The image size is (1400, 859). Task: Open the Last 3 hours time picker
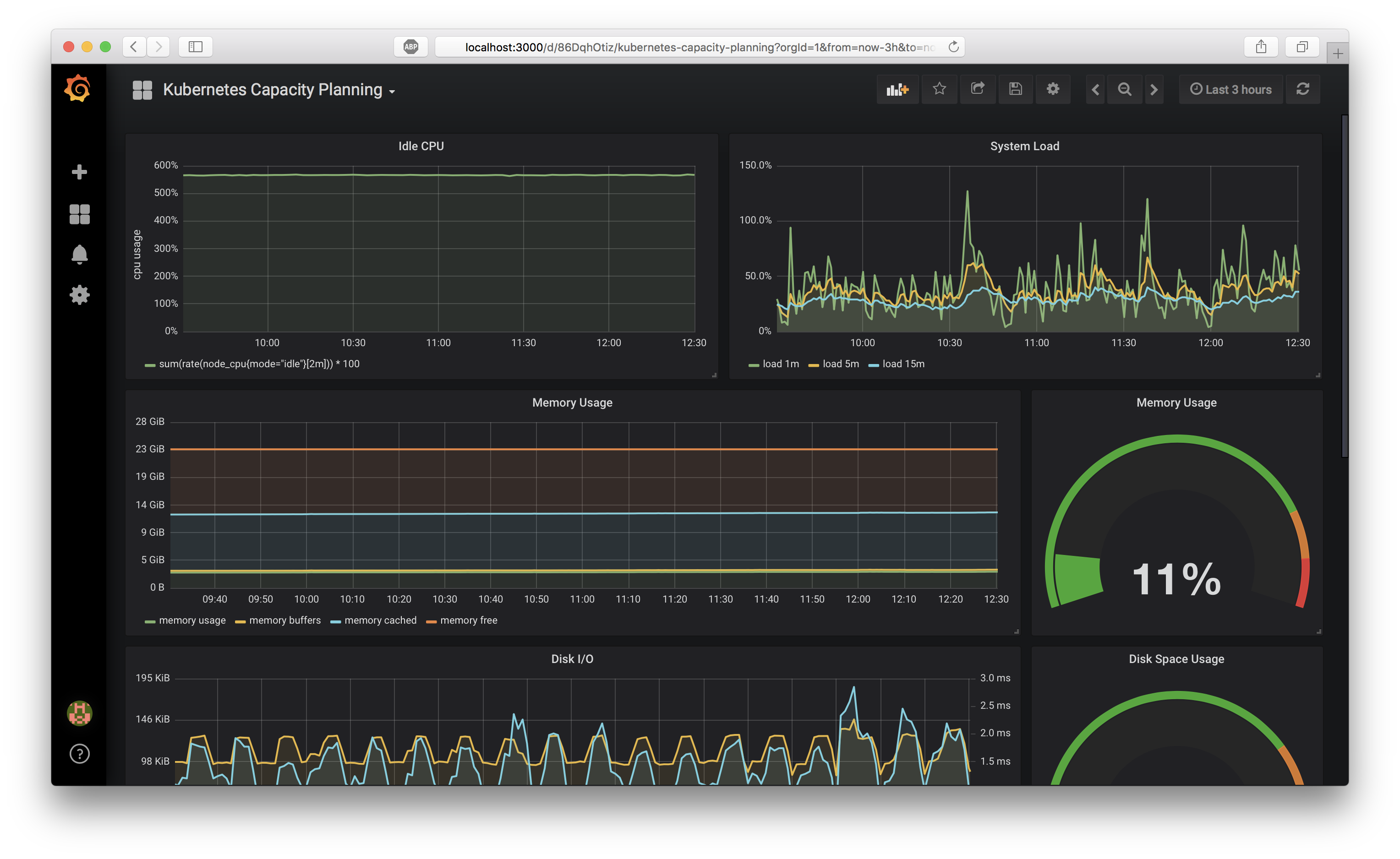[x=1230, y=89]
